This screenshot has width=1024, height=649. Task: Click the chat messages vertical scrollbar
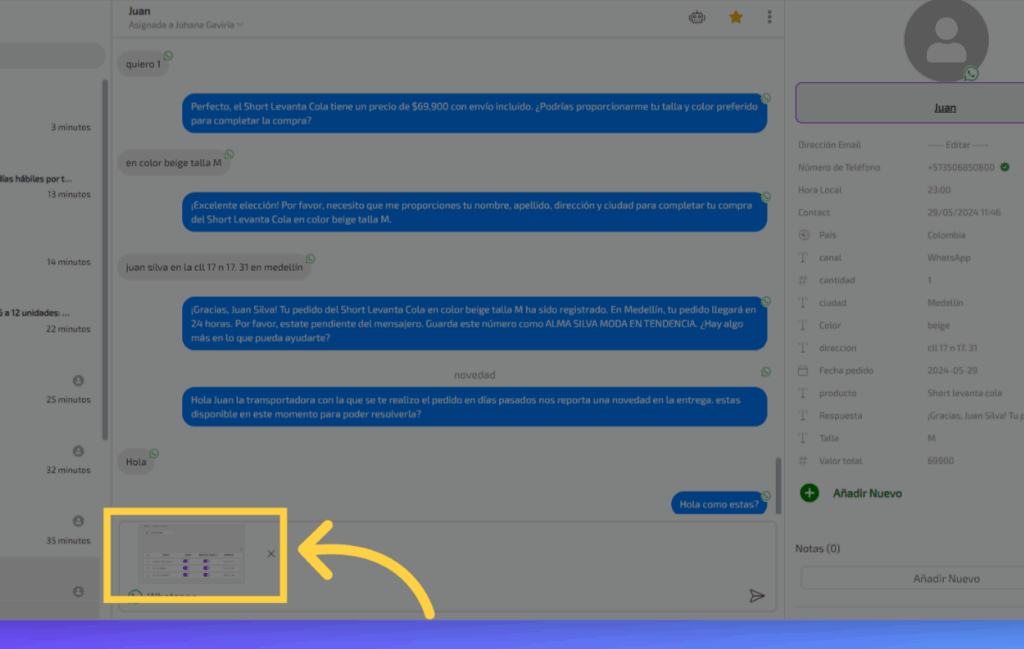coord(779,480)
